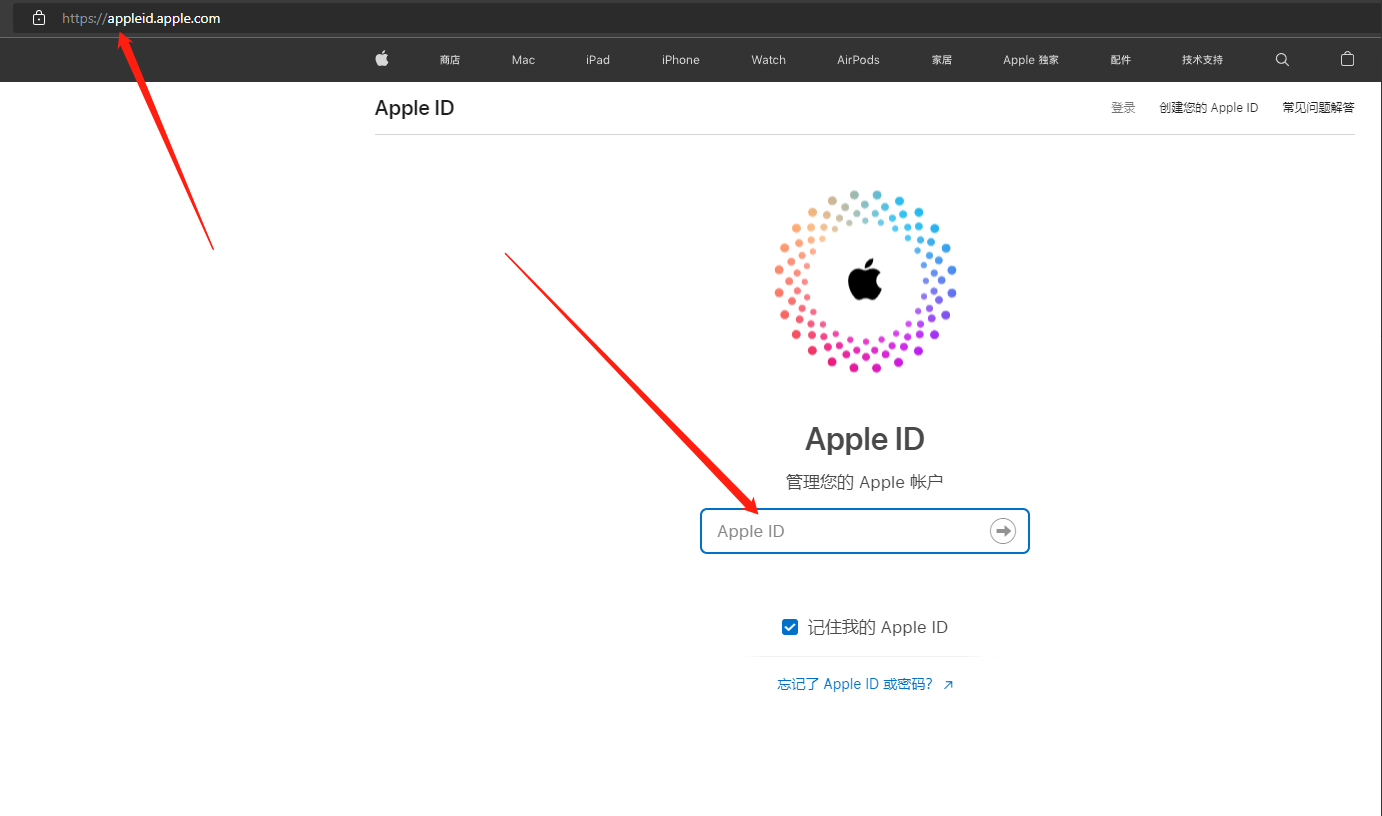1382x816 pixels.
Task: Open the 商店 menu item
Action: [x=450, y=60]
